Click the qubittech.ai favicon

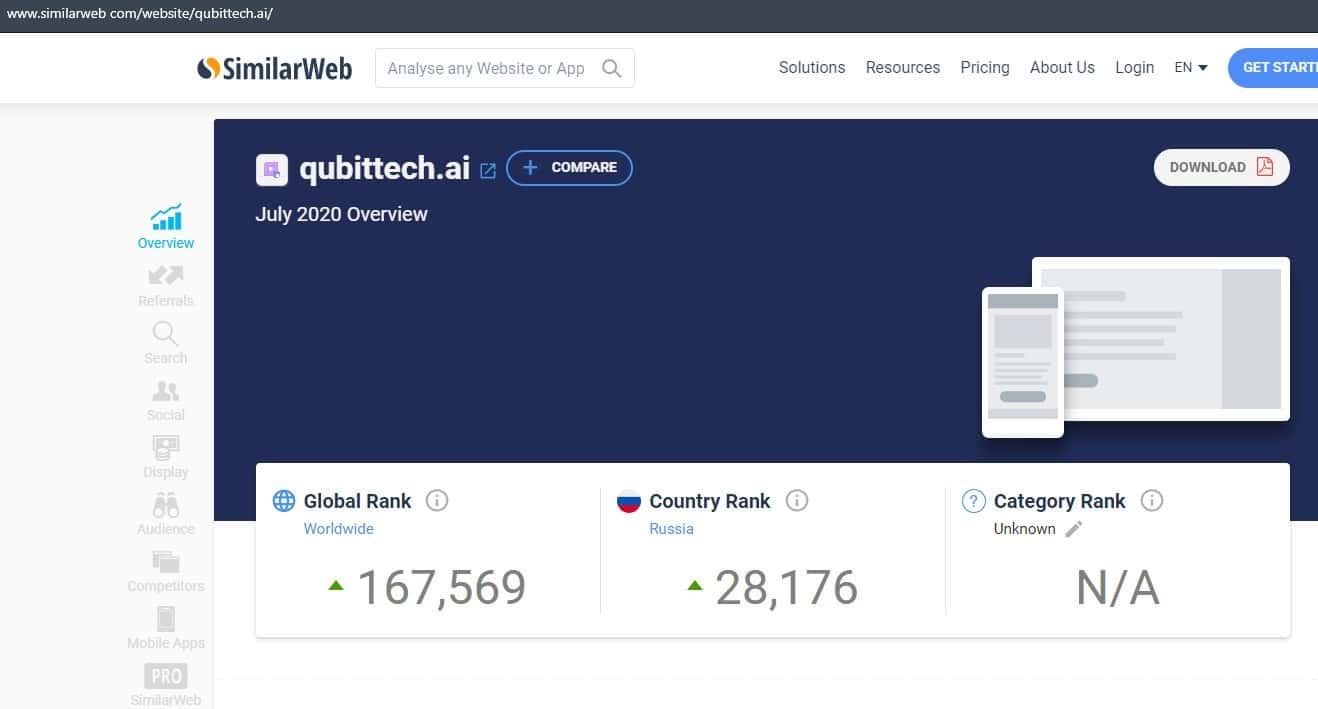click(272, 169)
